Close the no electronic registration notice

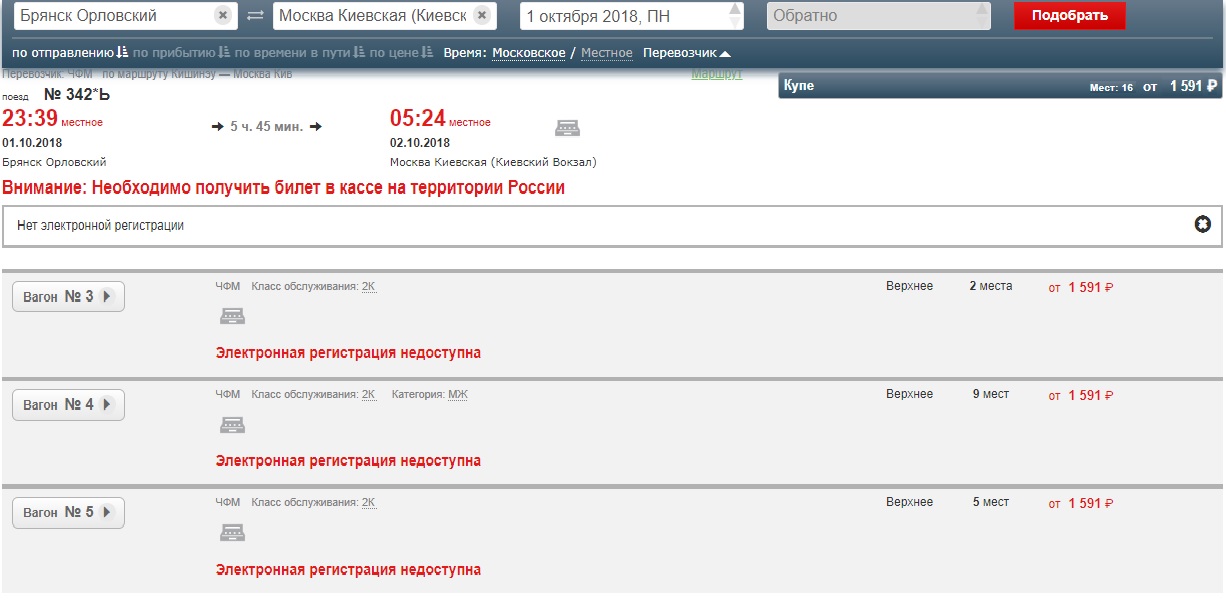[x=1203, y=225]
